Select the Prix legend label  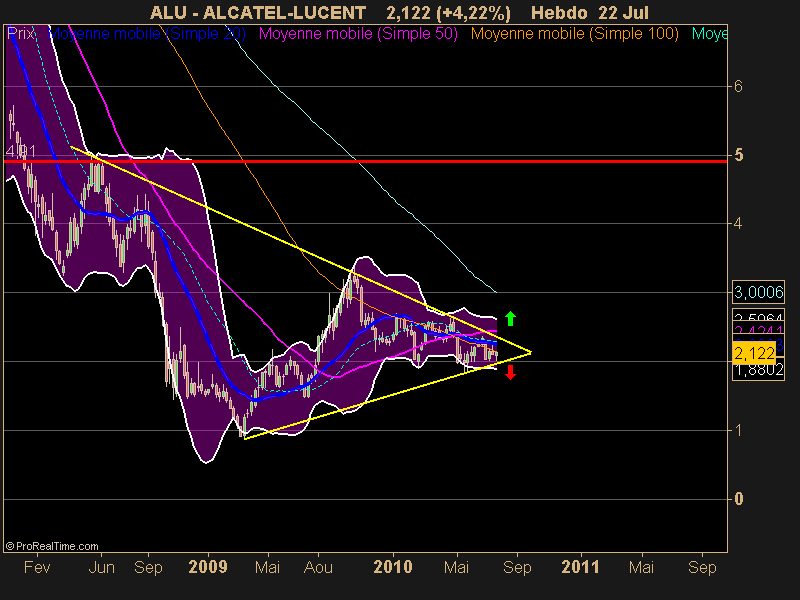[20, 34]
